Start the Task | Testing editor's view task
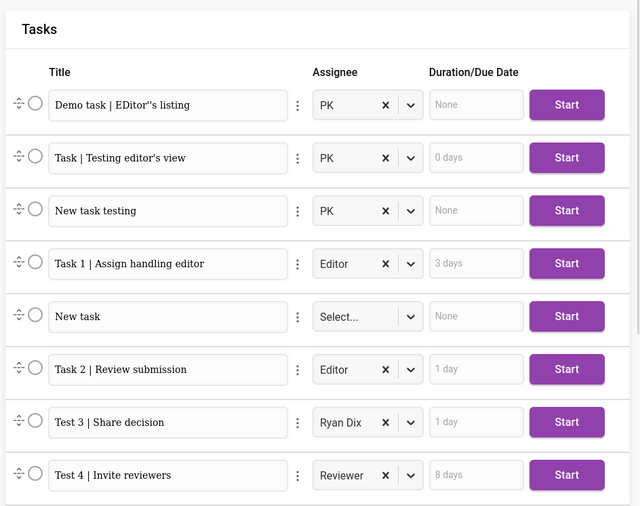This screenshot has width=640, height=506. 566,158
